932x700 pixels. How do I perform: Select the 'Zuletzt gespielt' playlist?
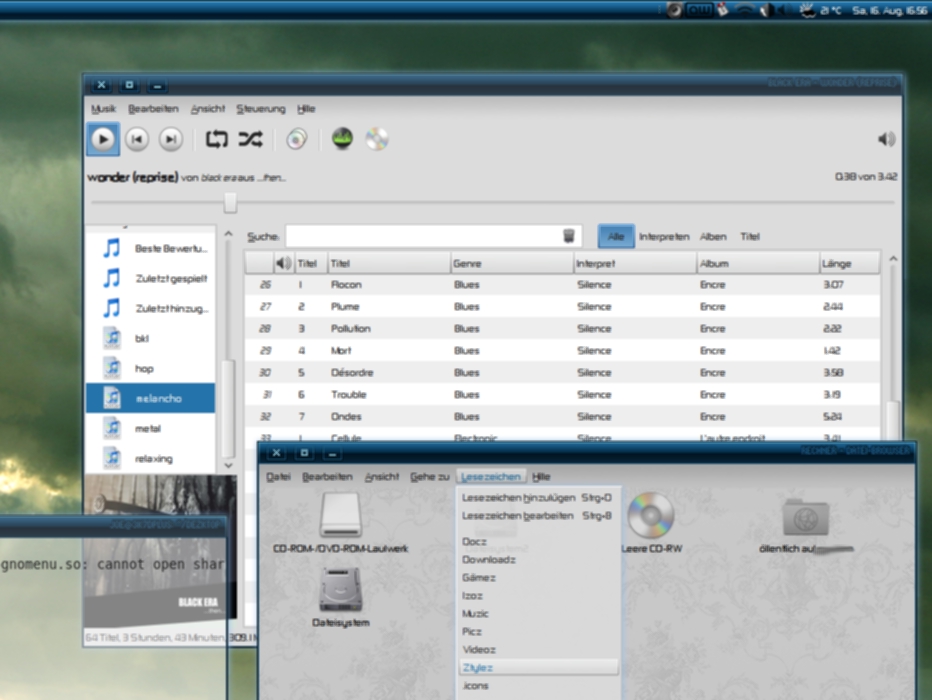(151, 278)
